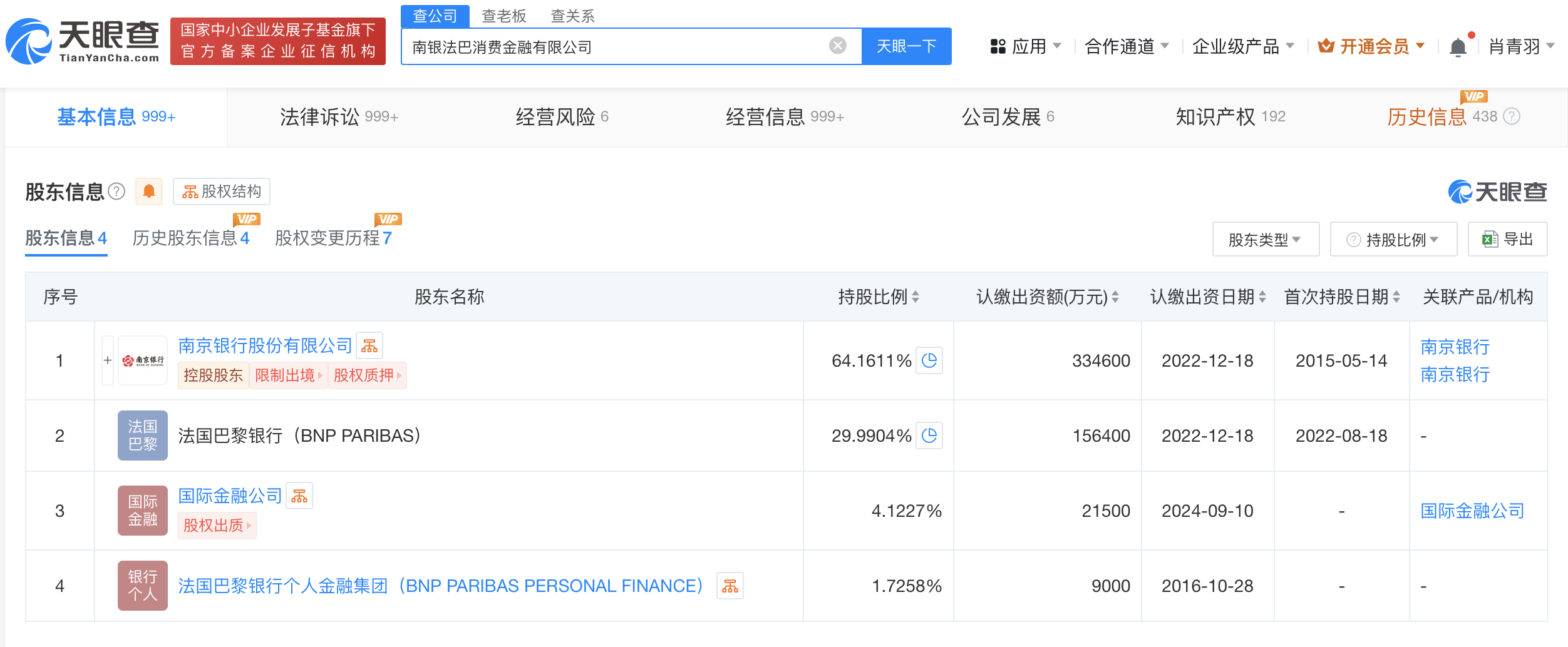Click the red 官方备案企业征信机构 banner
Screen dimensions: 1568x647
coord(278,41)
